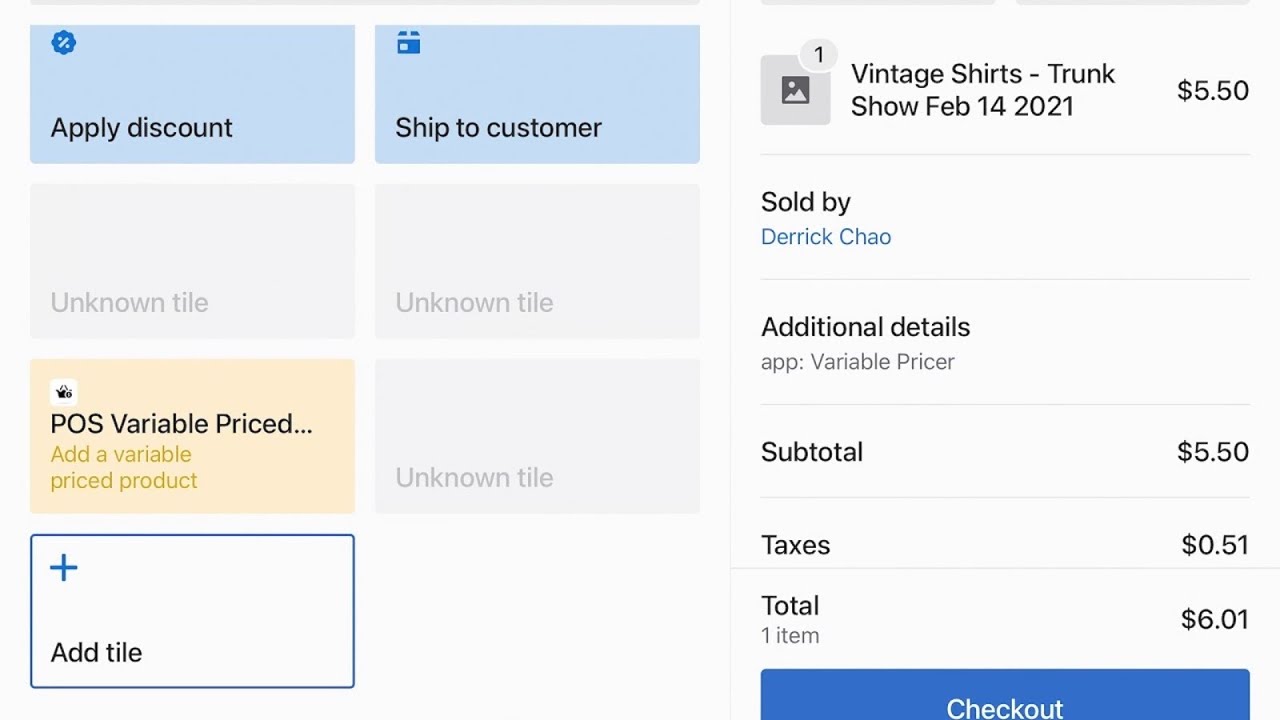Click the Variable Pricer app icon
The width and height of the screenshot is (1280, 720).
pos(64,392)
